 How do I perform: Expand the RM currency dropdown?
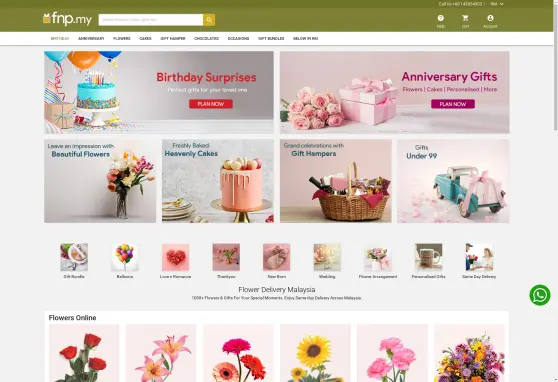(497, 4)
